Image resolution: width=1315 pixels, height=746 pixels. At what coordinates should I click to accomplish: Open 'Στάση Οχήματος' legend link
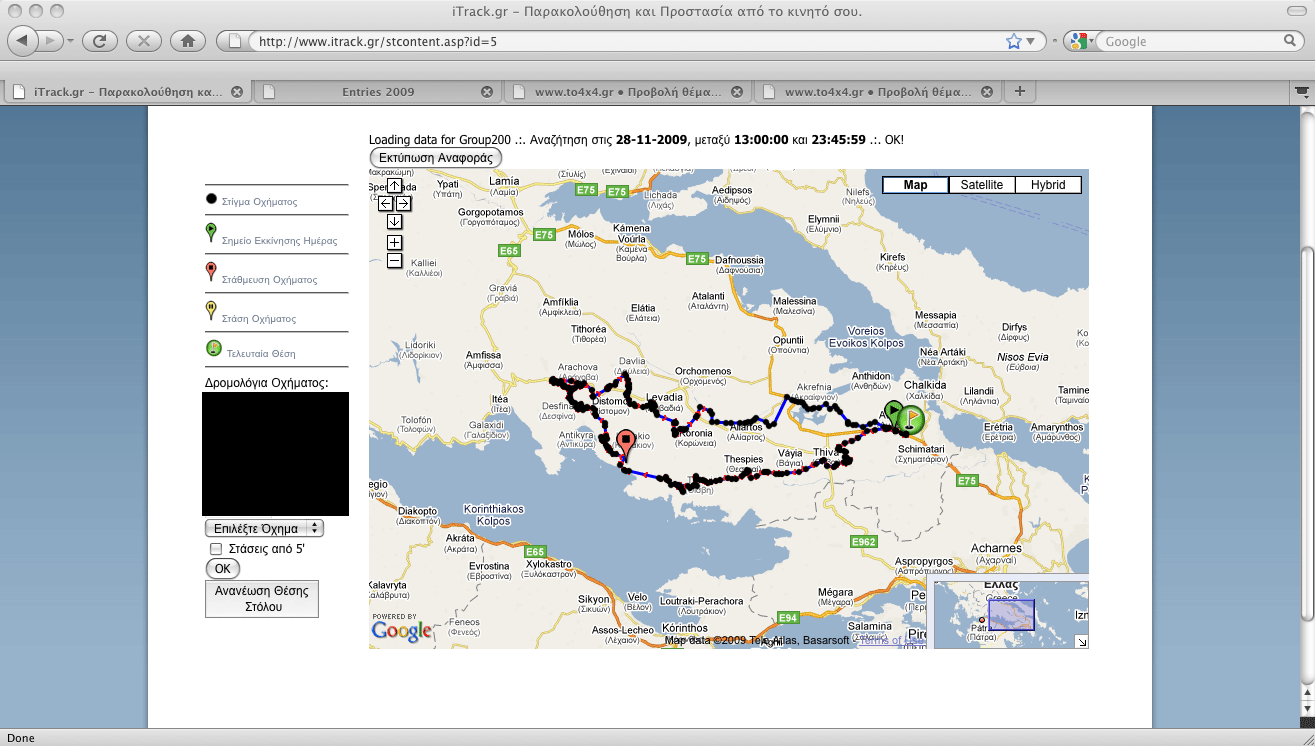click(259, 319)
